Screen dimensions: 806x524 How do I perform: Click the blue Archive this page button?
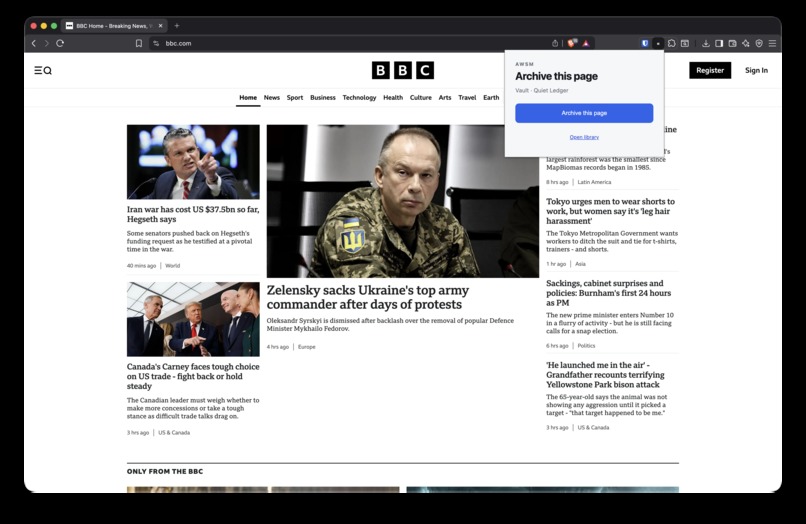pos(584,113)
